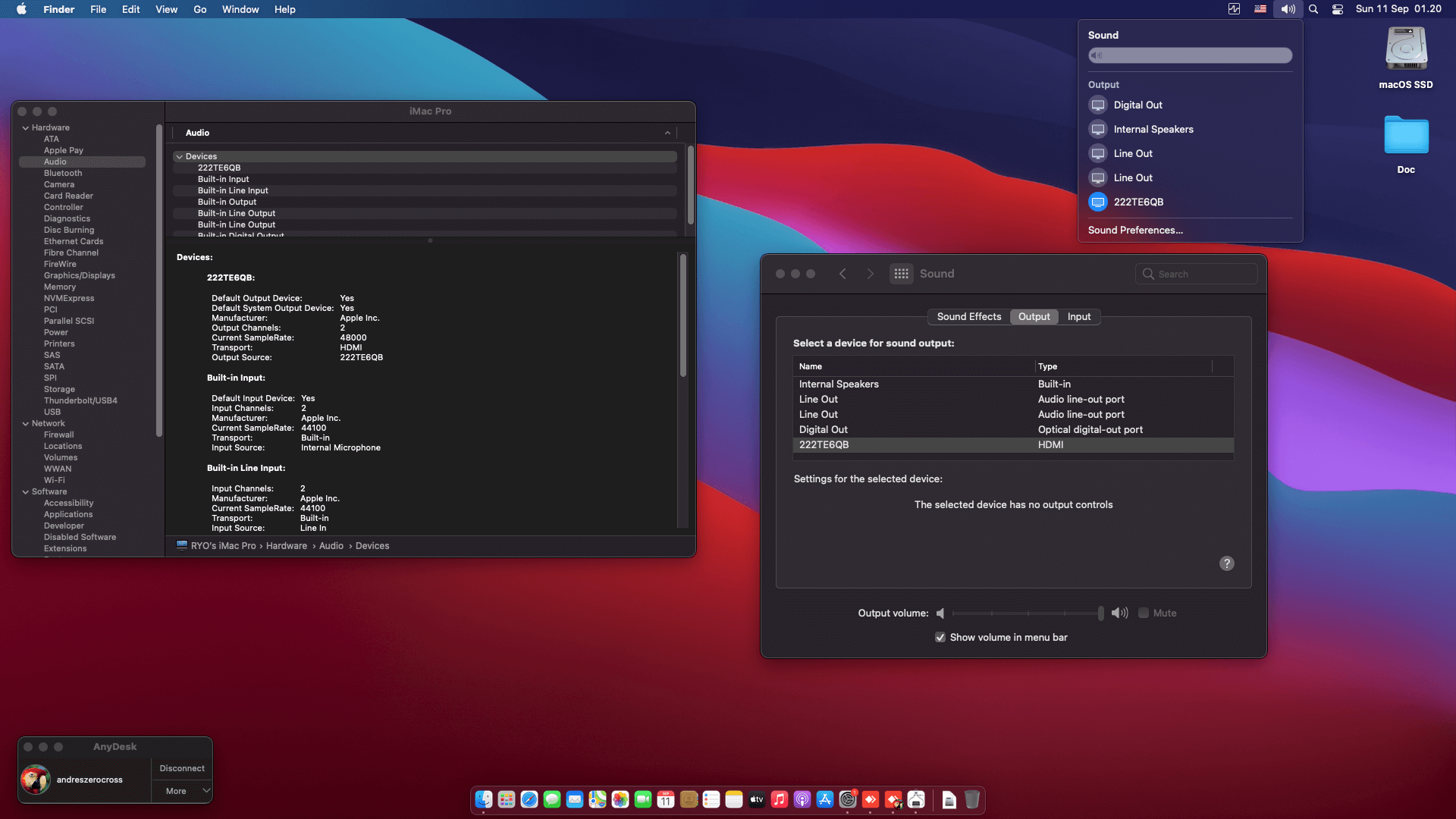Switch to the Input tab

point(1078,317)
